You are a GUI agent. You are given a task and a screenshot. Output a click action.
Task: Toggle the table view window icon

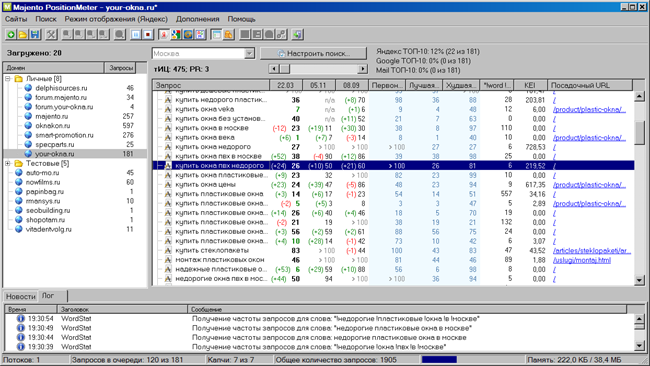(x=216, y=34)
